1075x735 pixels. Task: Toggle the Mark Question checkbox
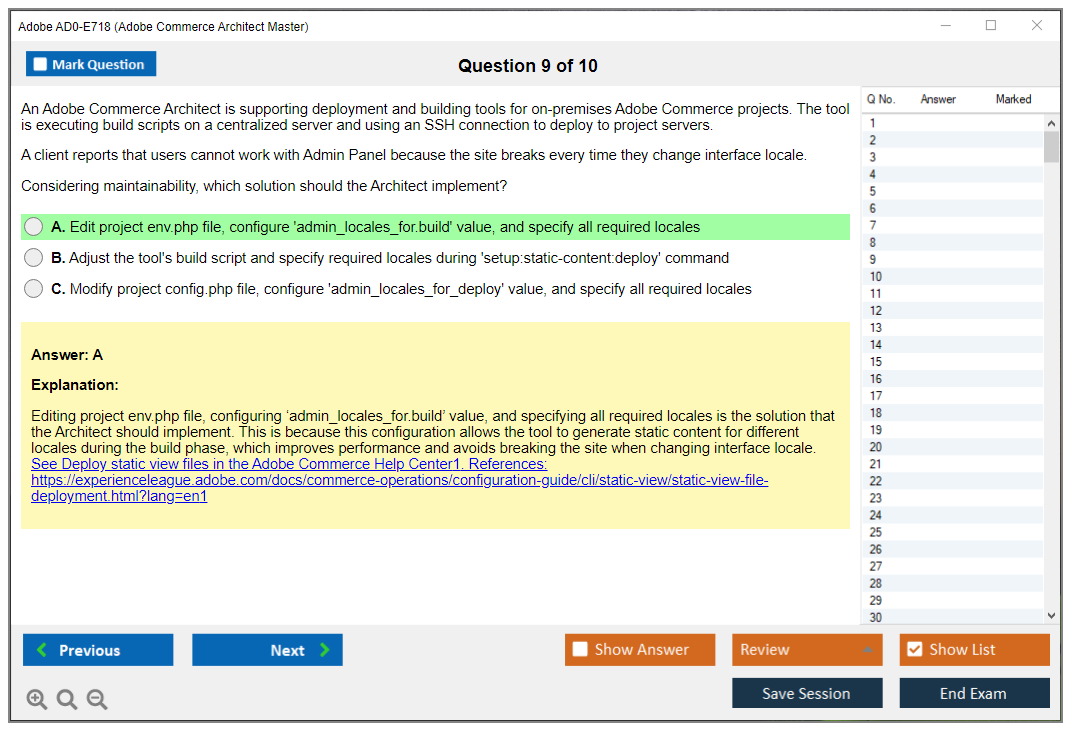pyautogui.click(x=41, y=65)
